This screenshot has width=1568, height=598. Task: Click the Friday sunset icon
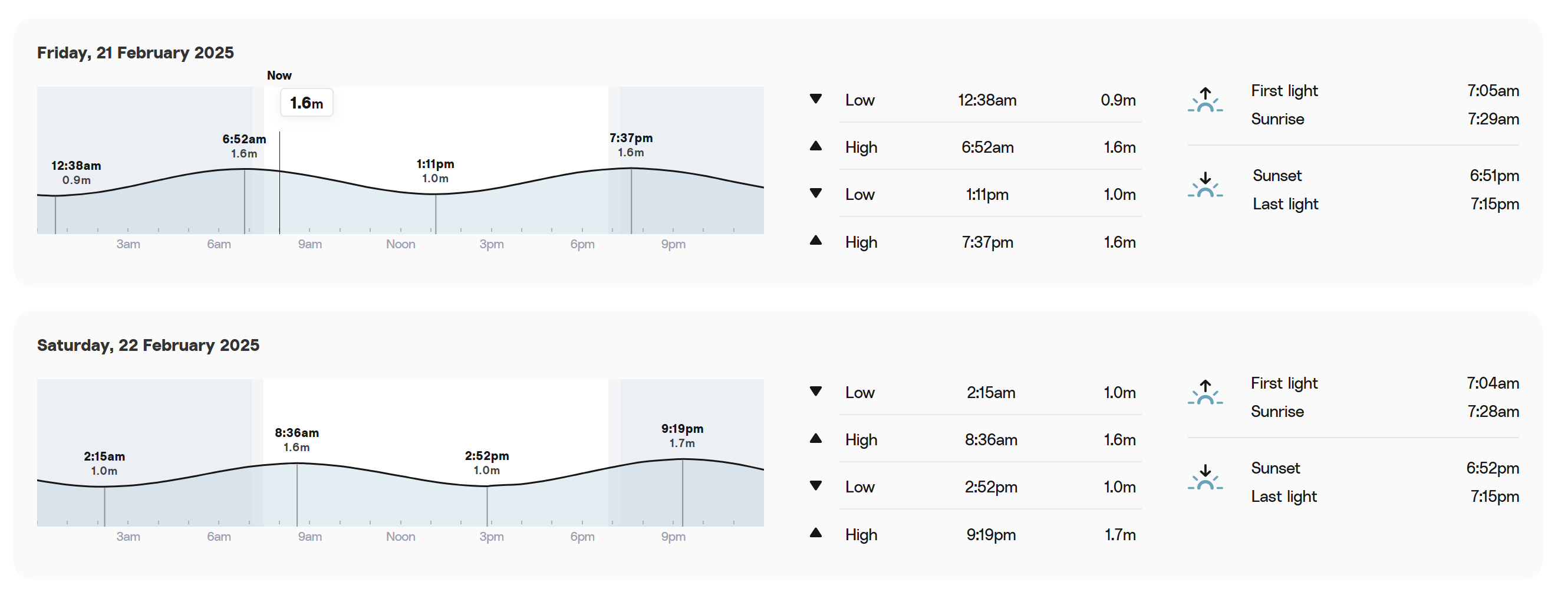coord(1205,185)
